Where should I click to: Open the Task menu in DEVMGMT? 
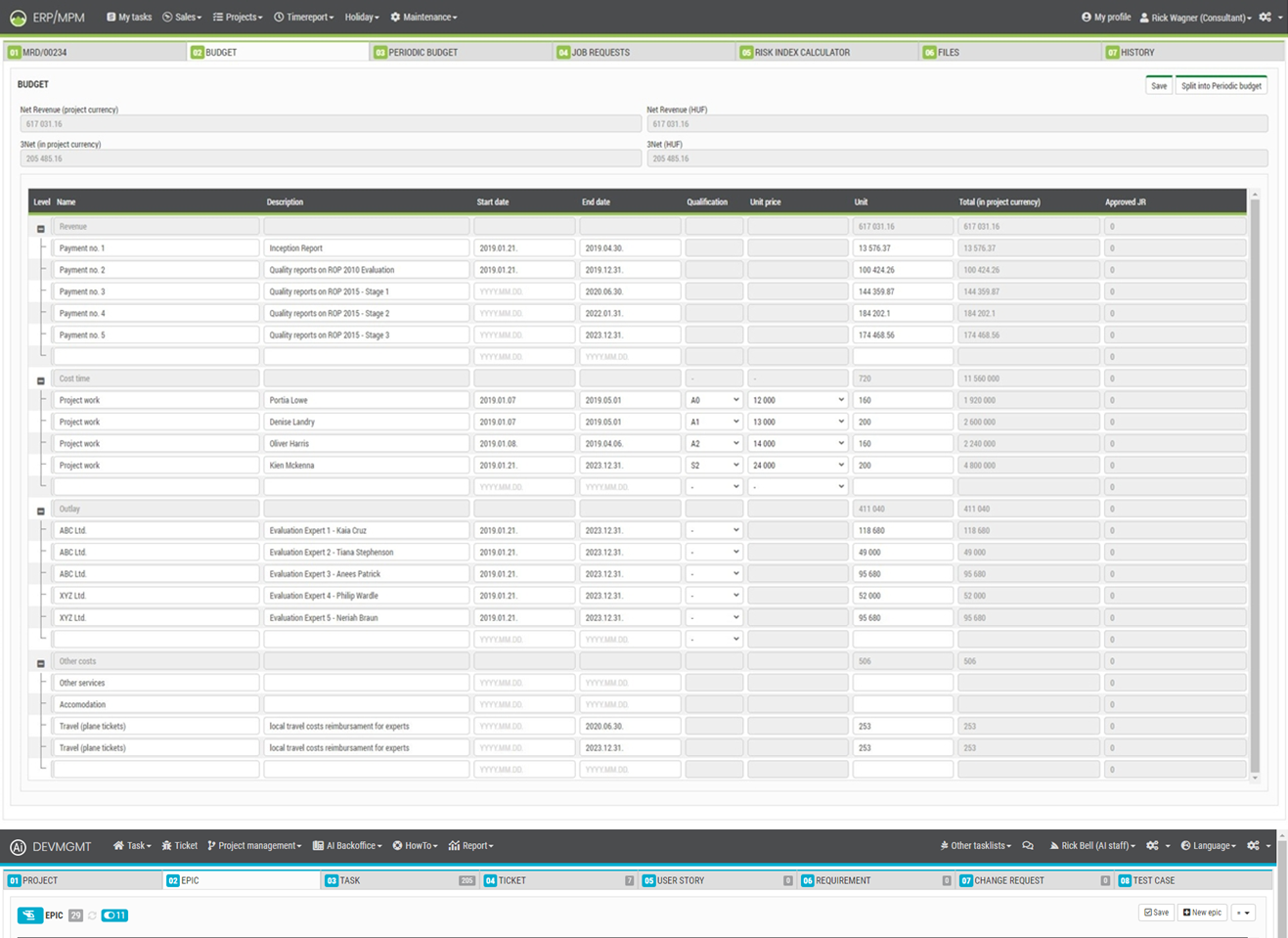[132, 846]
